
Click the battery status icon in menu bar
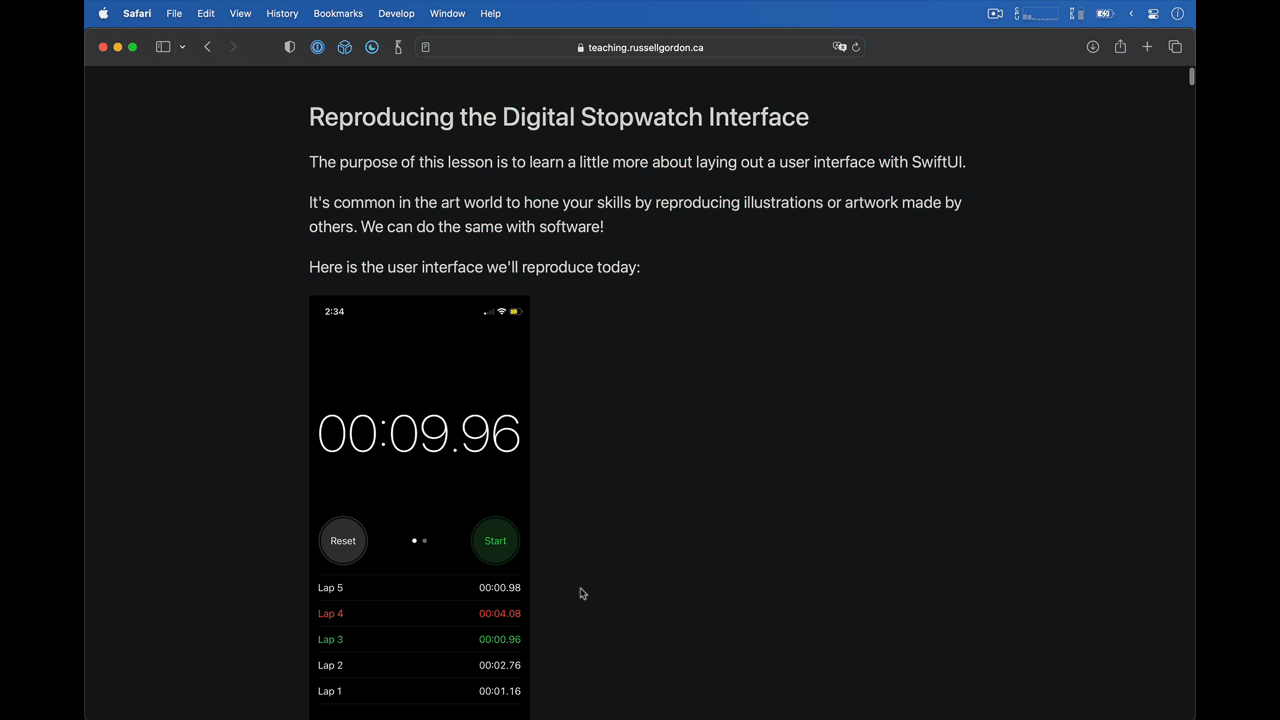click(x=1104, y=13)
